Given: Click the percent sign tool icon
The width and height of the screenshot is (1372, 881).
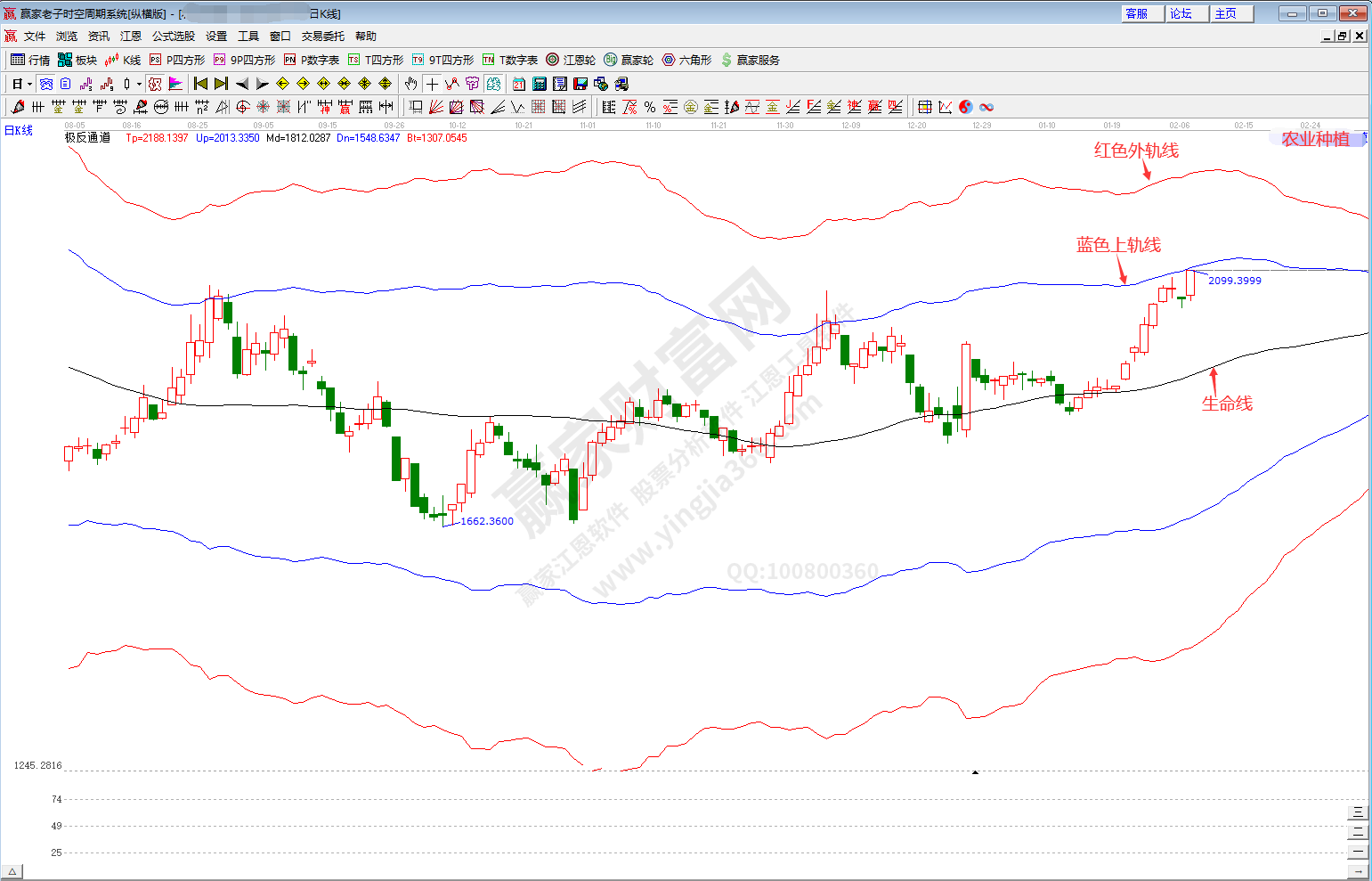Looking at the screenshot, I should (650, 107).
